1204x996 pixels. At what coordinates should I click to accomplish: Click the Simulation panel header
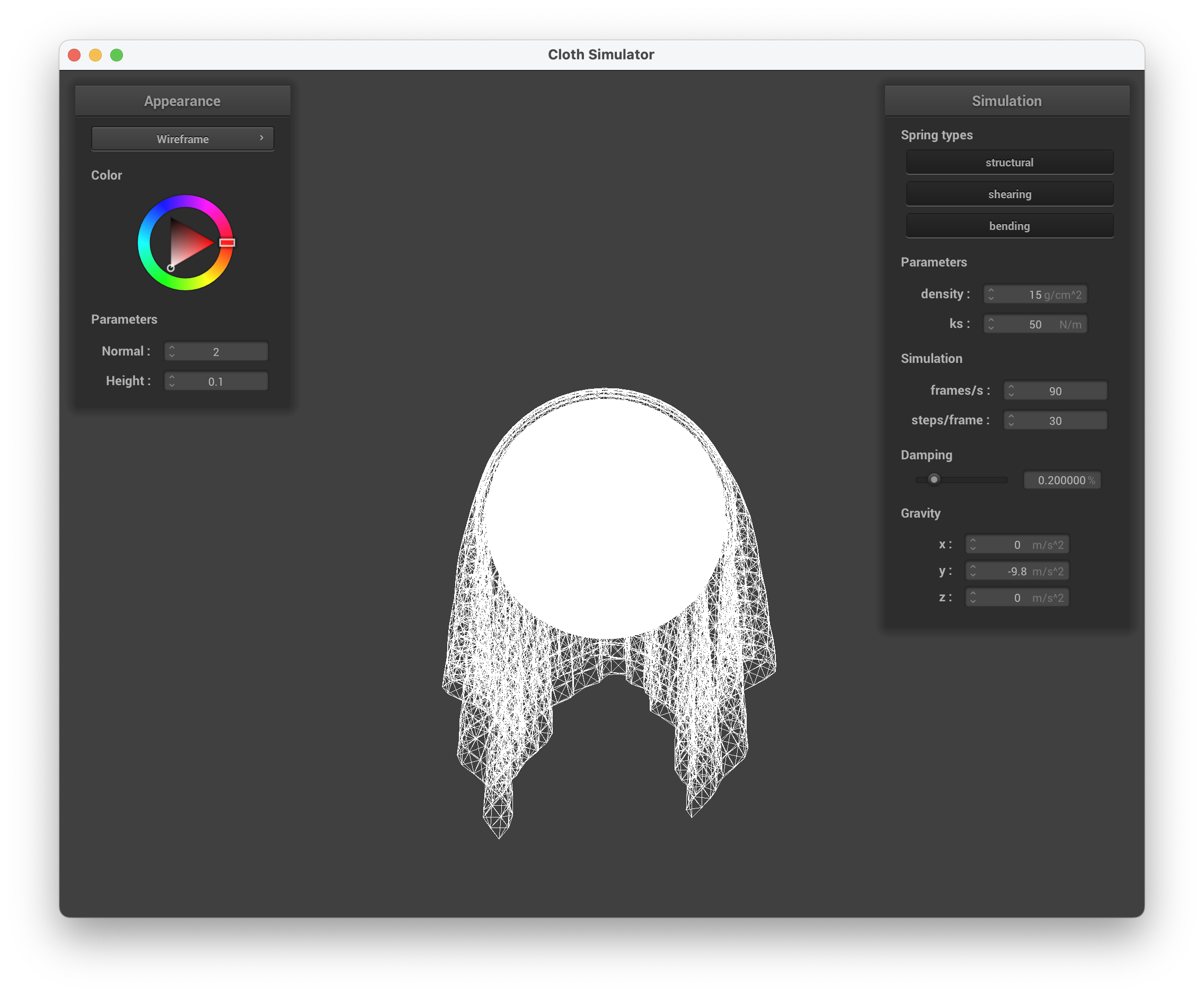(1006, 101)
